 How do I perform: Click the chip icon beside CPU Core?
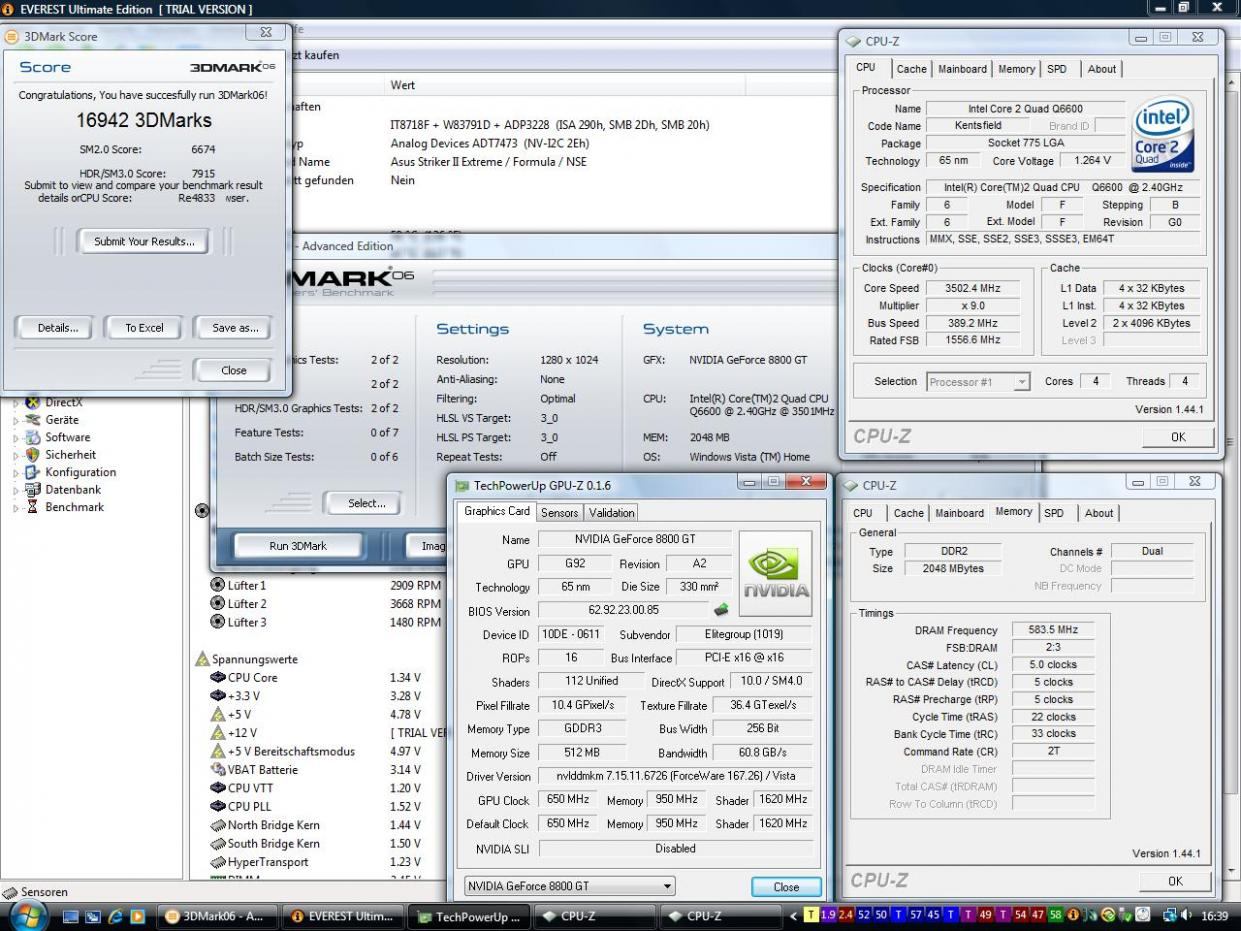218,678
